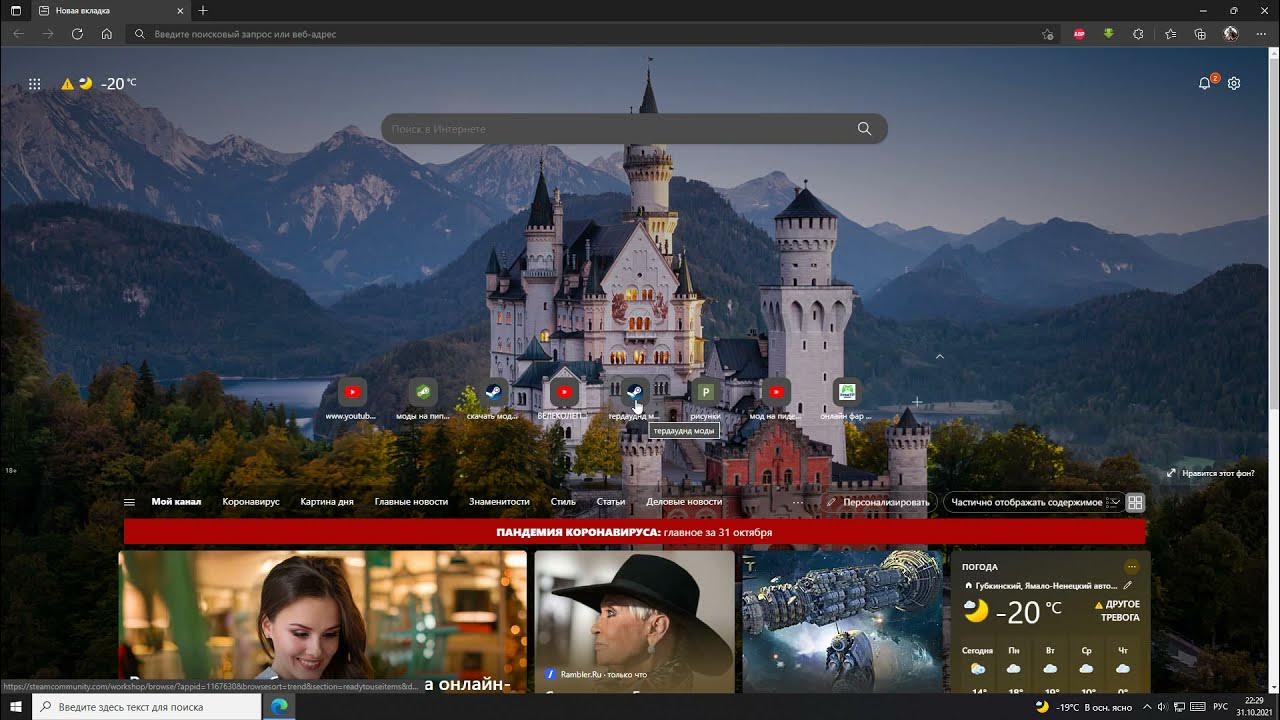Open a new browser tab
The image size is (1280, 720).
click(203, 10)
